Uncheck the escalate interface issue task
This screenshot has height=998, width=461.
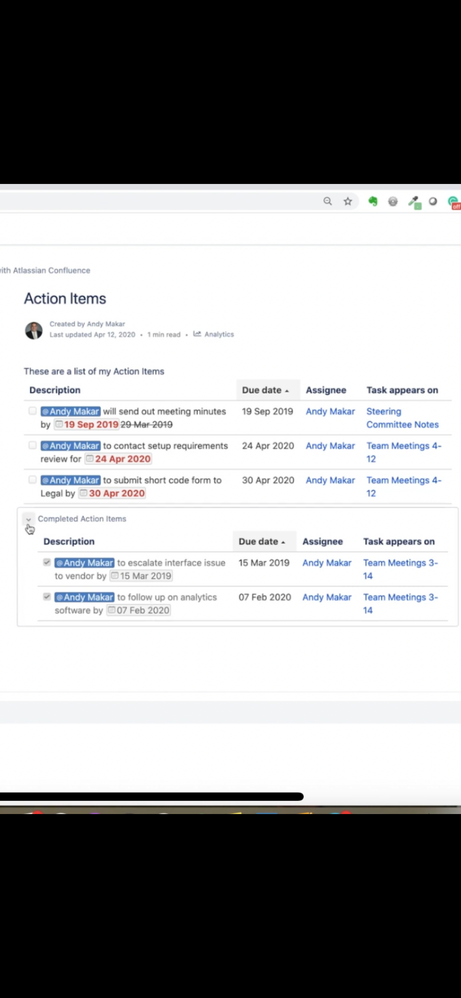(46, 563)
